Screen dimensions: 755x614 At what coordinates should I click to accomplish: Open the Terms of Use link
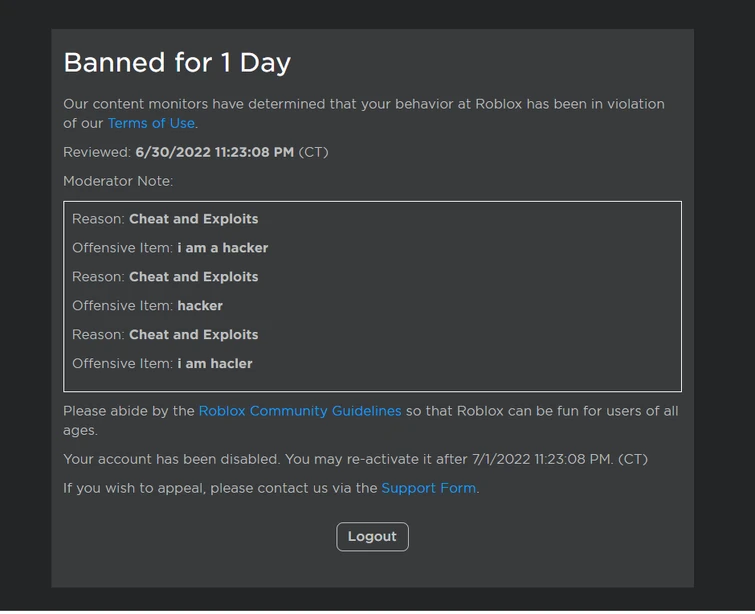(x=151, y=123)
